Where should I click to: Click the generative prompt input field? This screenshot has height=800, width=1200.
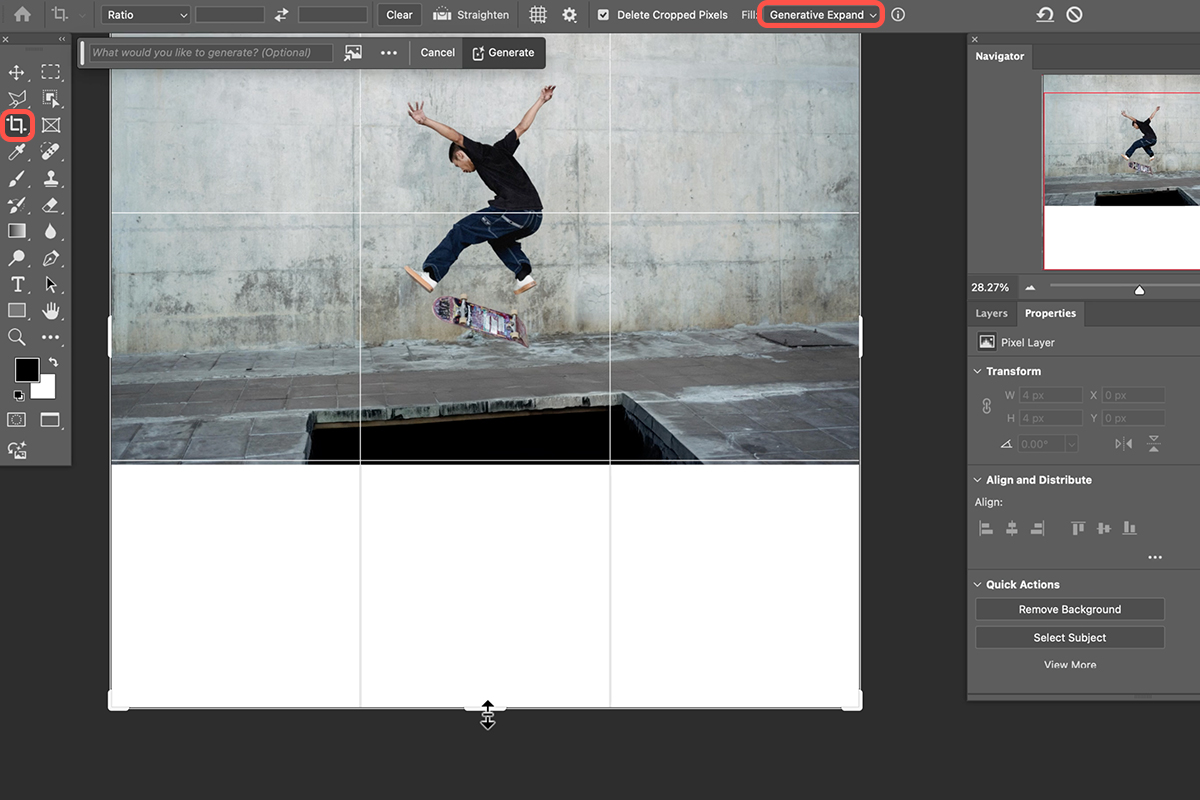pos(210,51)
